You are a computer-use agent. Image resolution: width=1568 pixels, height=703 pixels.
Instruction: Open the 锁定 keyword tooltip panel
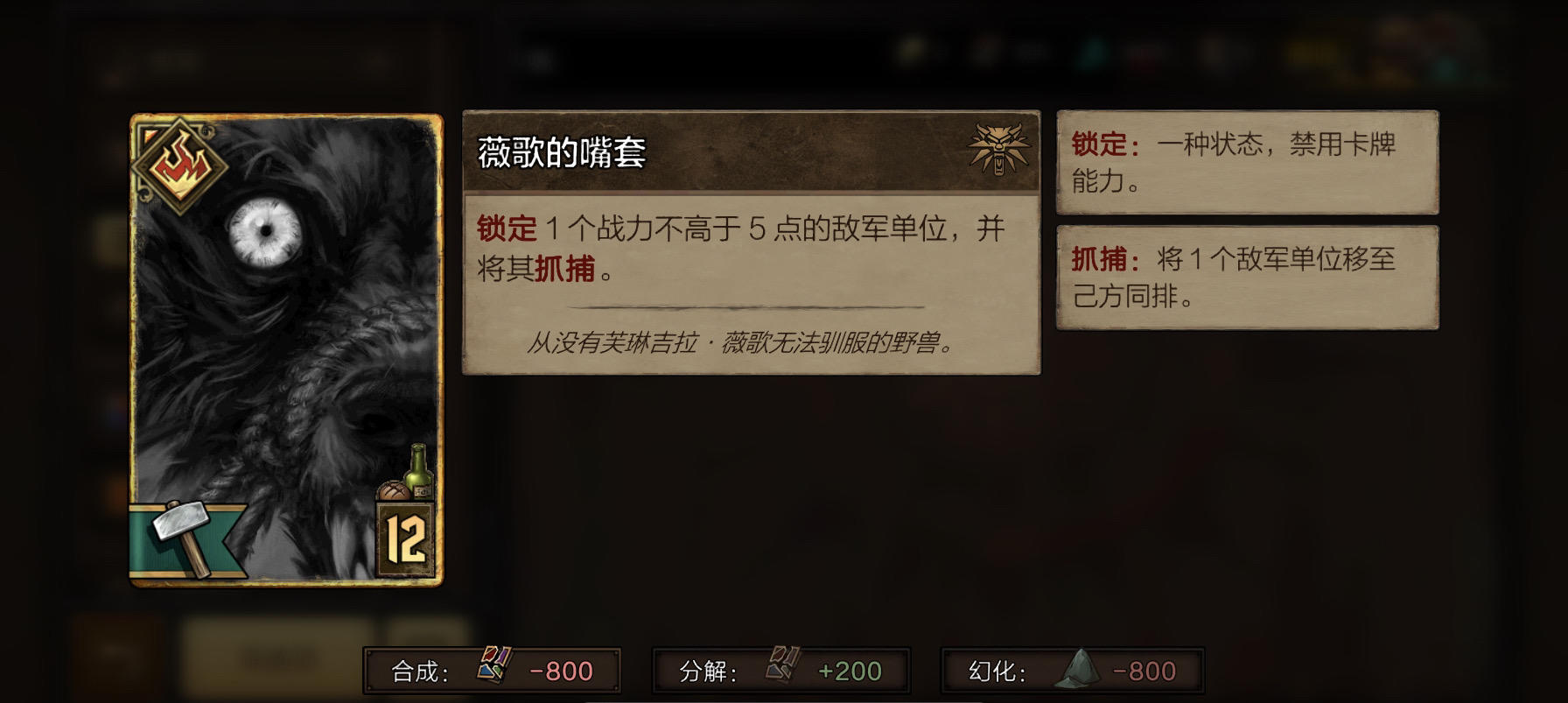pyautogui.click(x=1248, y=162)
